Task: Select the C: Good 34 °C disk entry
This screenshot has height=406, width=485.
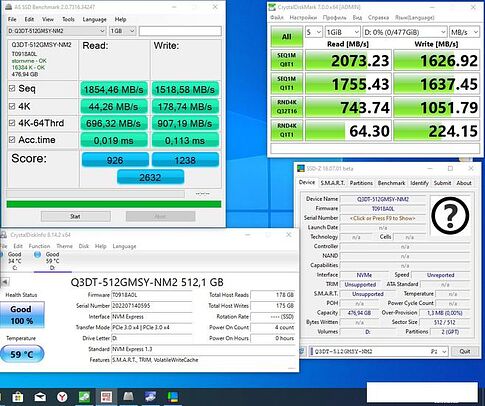Action: point(14,261)
